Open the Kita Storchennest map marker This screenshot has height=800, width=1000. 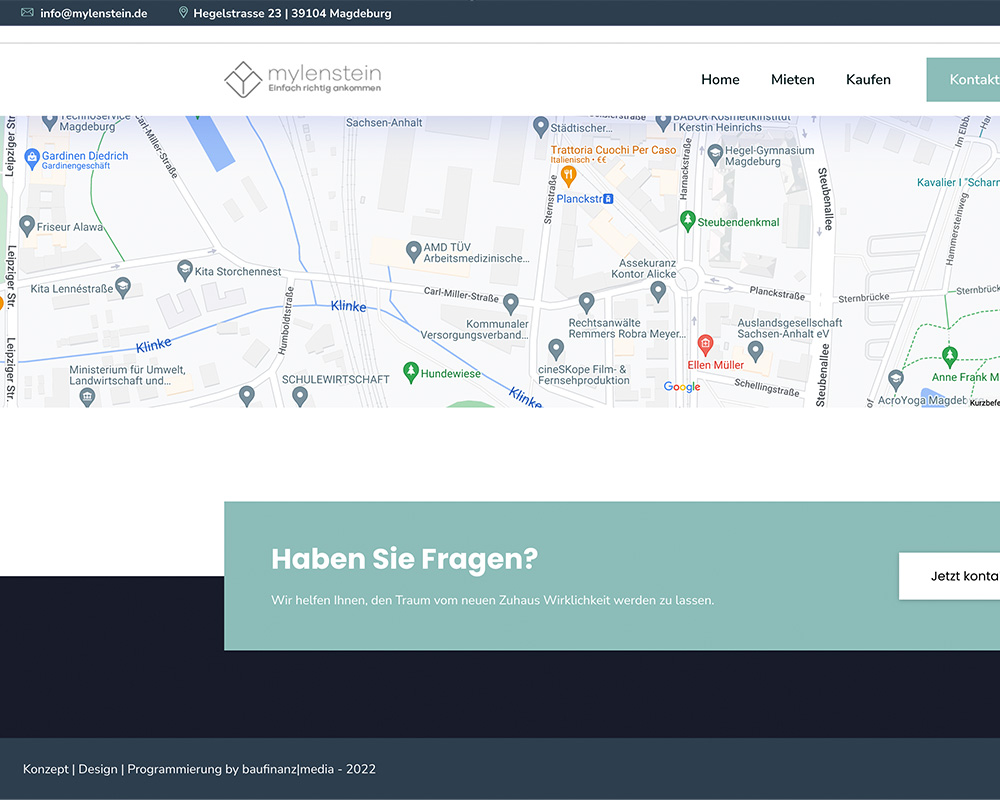185,270
